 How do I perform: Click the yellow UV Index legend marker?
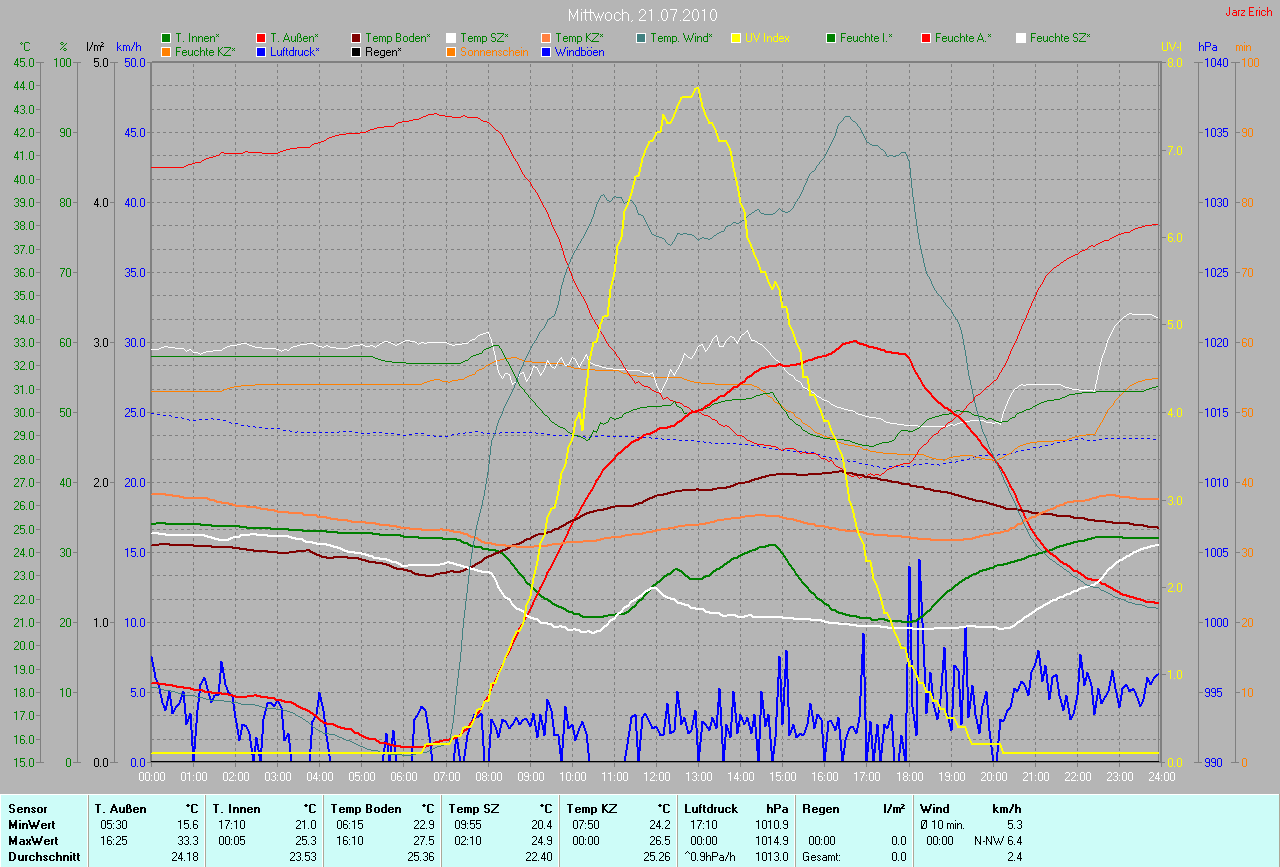736,38
